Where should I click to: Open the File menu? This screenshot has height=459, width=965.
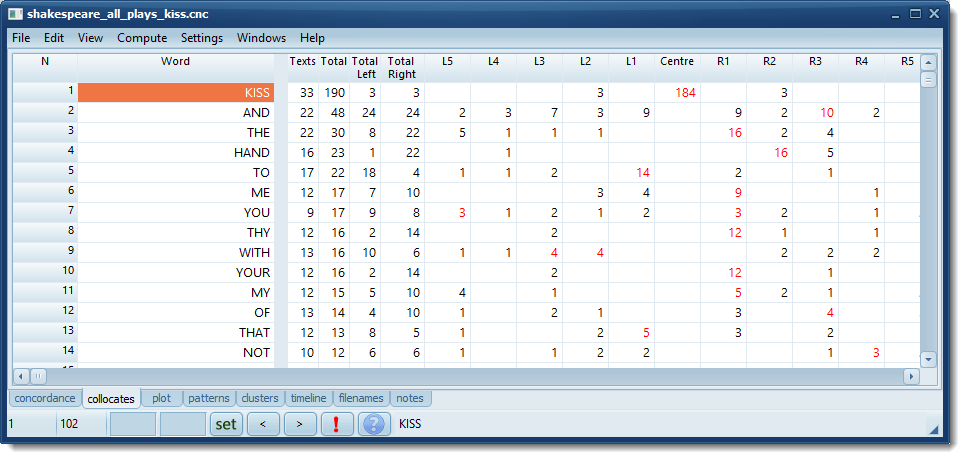(21, 38)
